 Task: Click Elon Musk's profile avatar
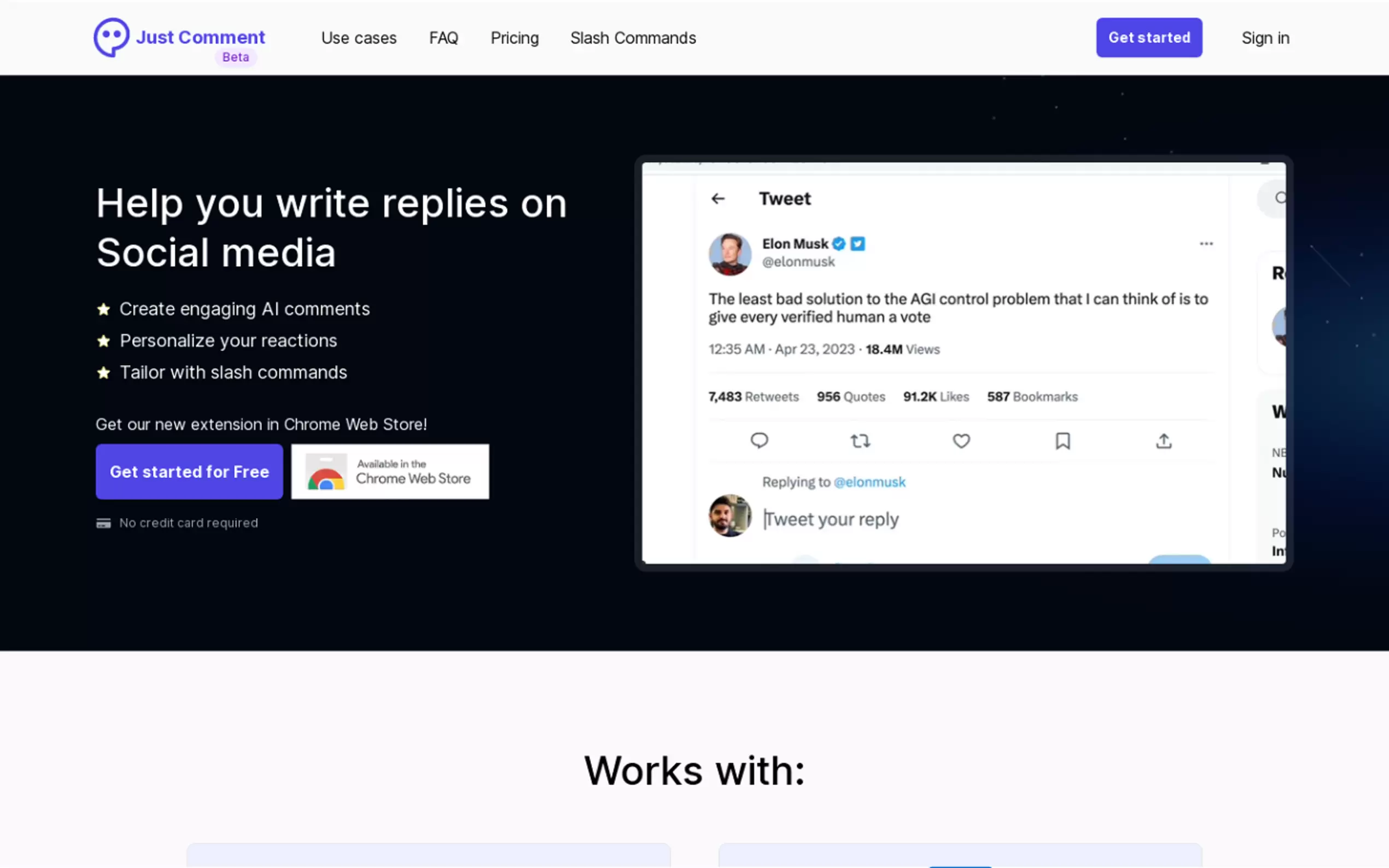click(729, 254)
